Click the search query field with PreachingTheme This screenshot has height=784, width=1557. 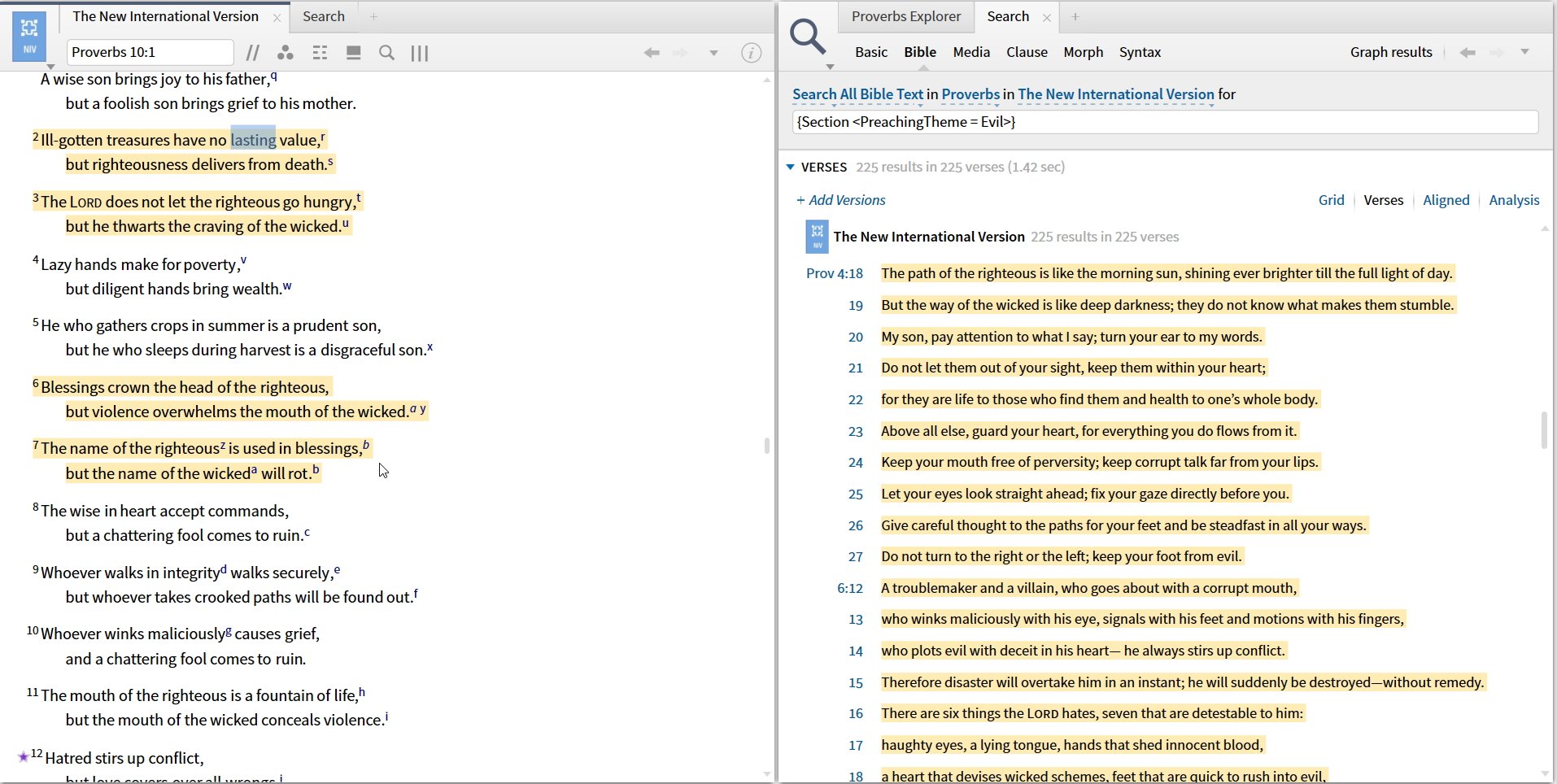pos(1165,122)
